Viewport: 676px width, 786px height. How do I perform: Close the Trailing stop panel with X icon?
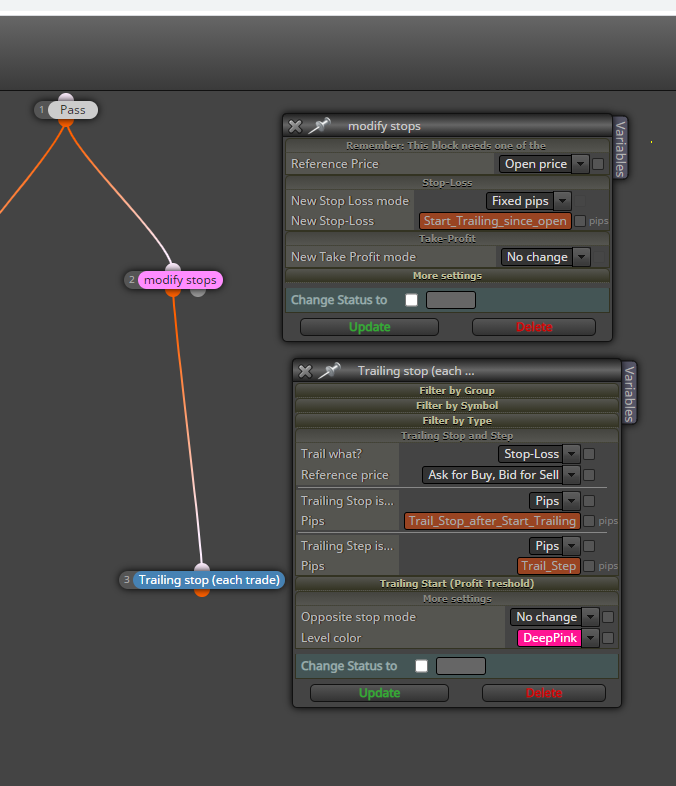pyautogui.click(x=305, y=371)
